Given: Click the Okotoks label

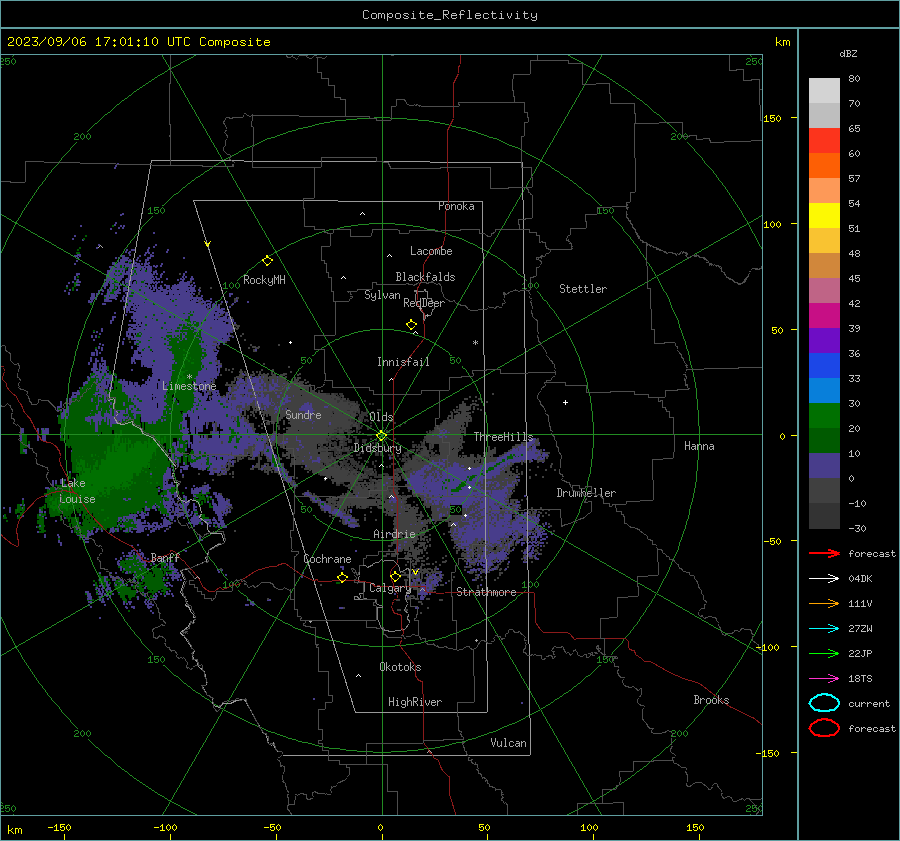Looking at the screenshot, I should 400,667.
